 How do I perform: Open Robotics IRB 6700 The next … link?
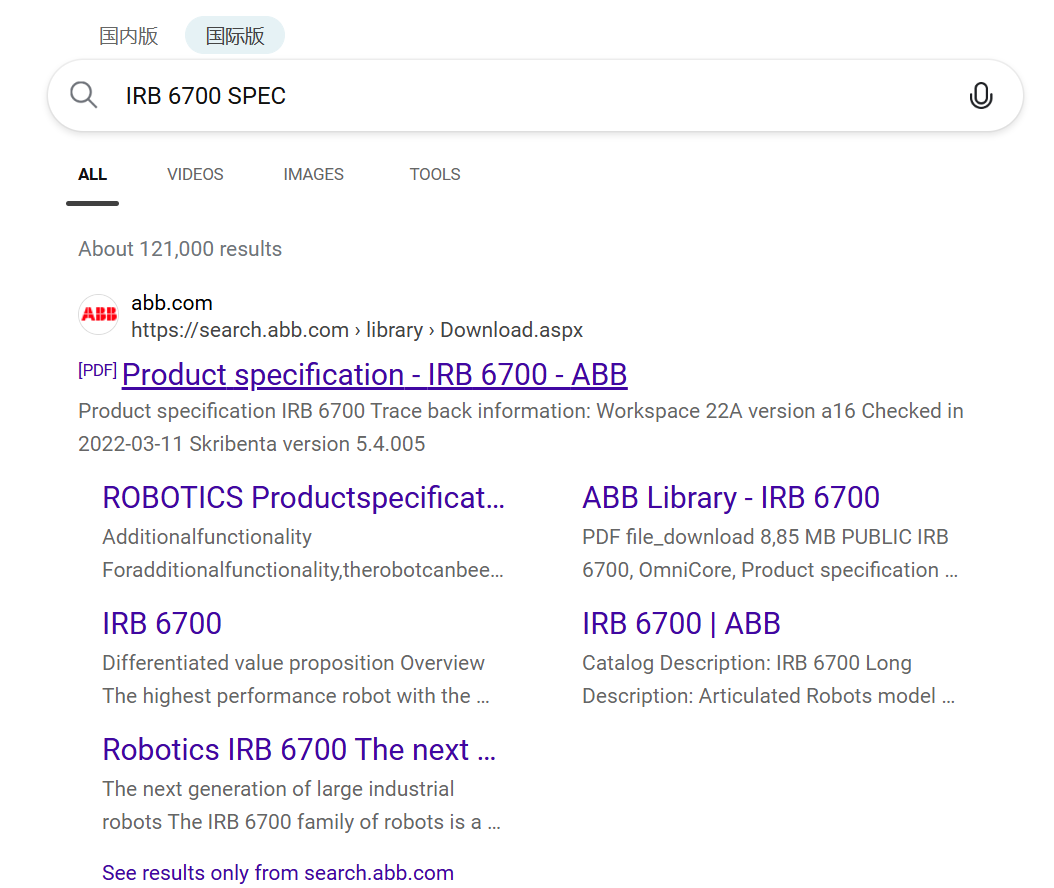pos(299,750)
